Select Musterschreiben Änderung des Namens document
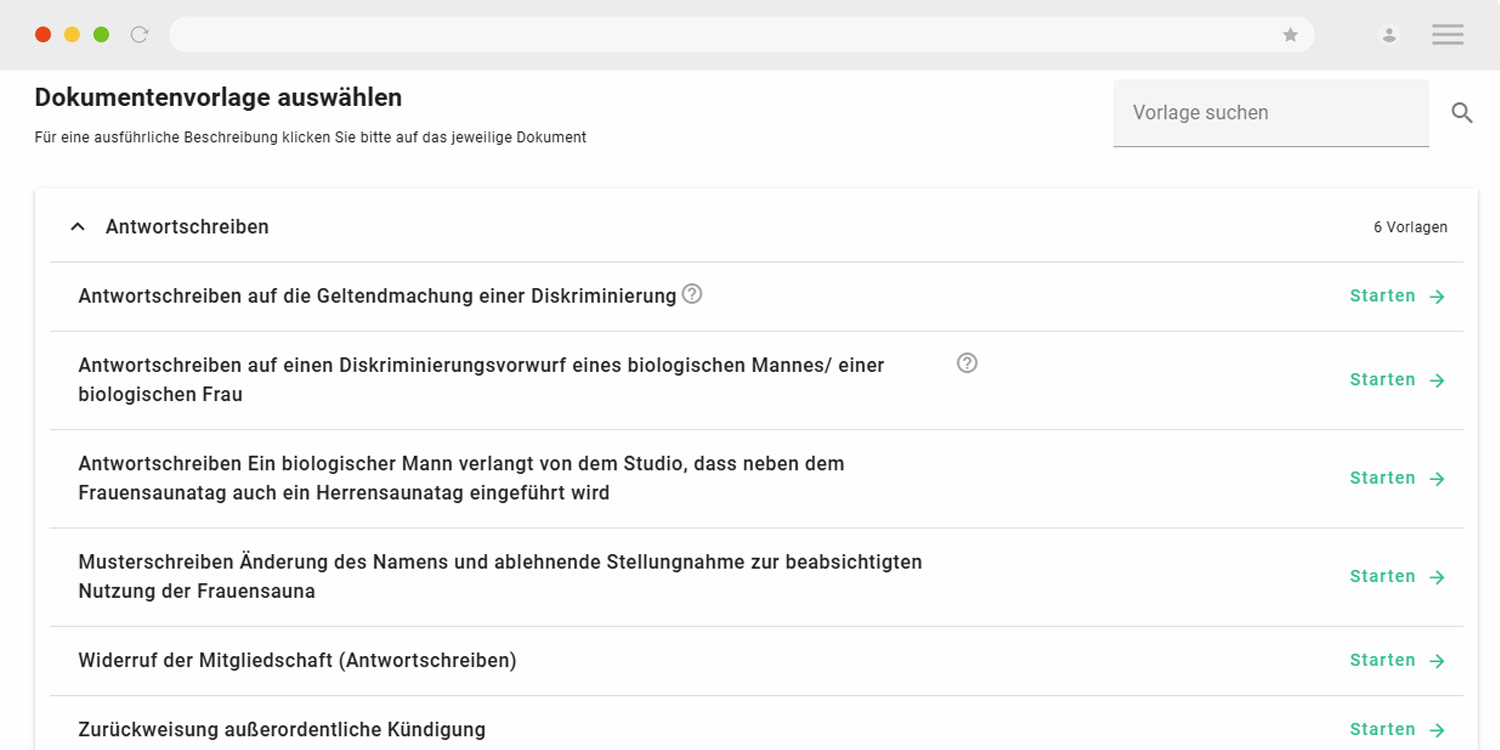 pyautogui.click(x=500, y=576)
